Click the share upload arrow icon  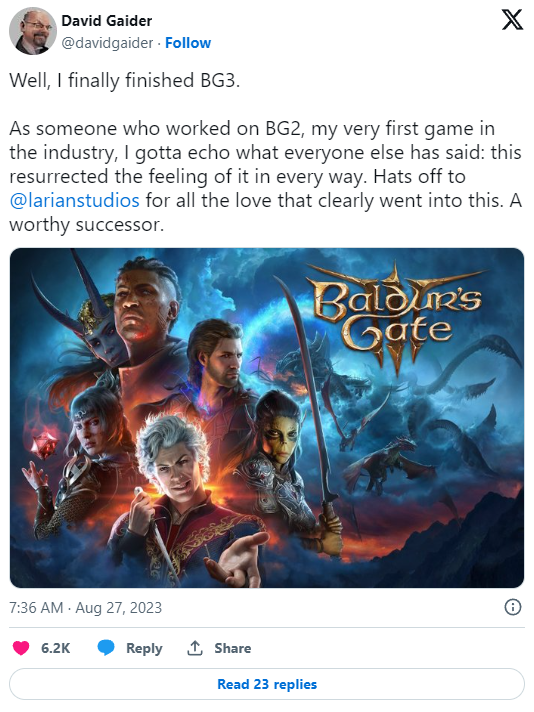coord(195,648)
